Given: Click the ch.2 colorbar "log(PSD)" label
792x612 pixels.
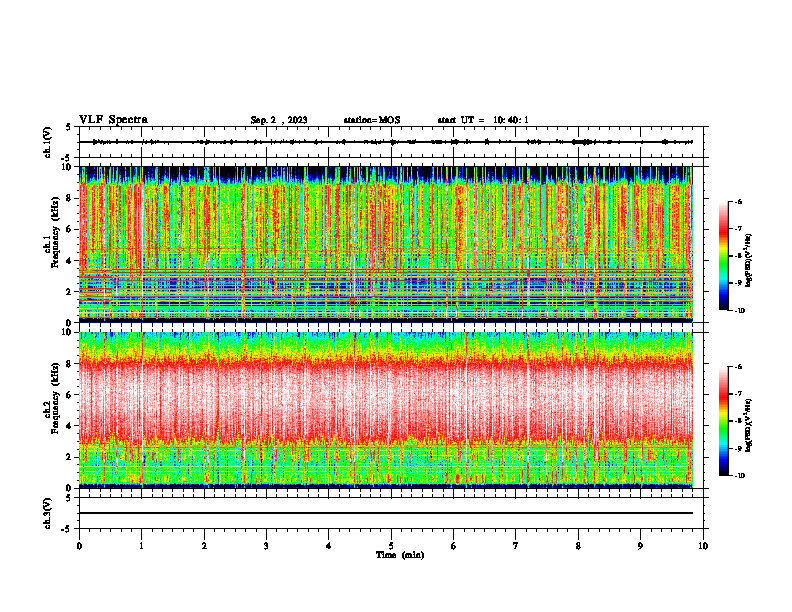Looking at the screenshot, I should (x=749, y=425).
